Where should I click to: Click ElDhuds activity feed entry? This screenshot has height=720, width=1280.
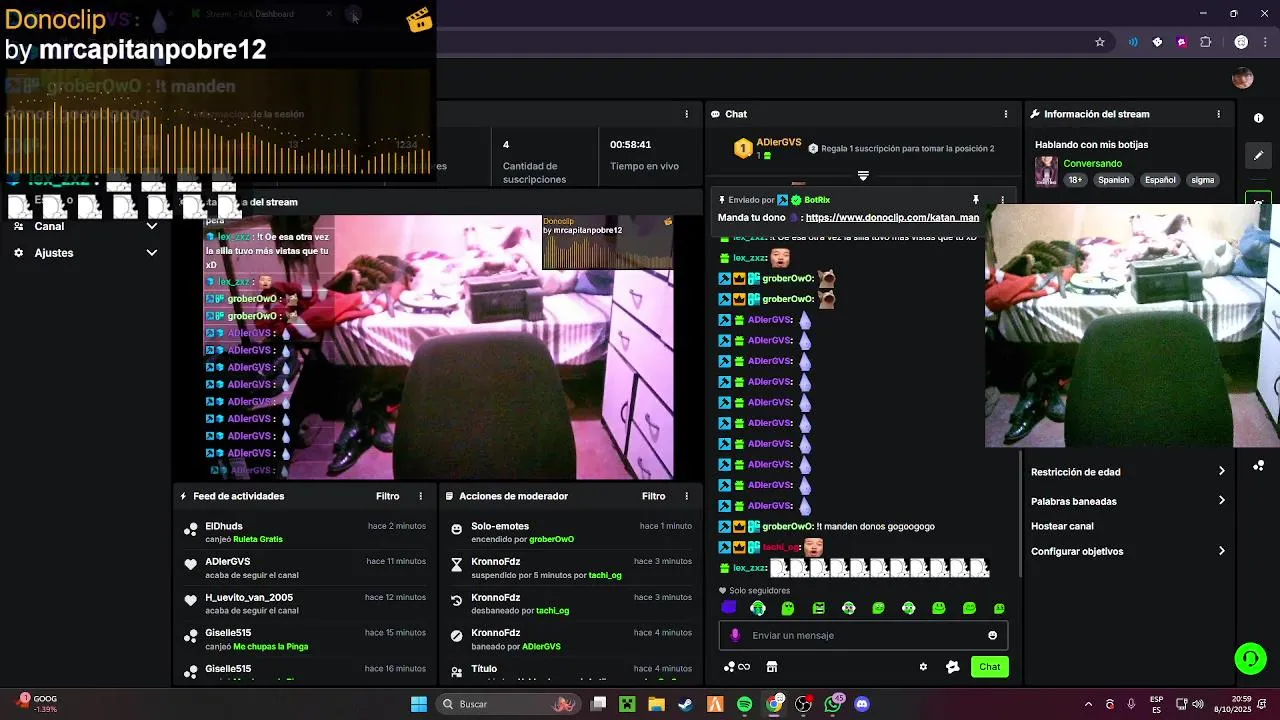[x=305, y=532]
